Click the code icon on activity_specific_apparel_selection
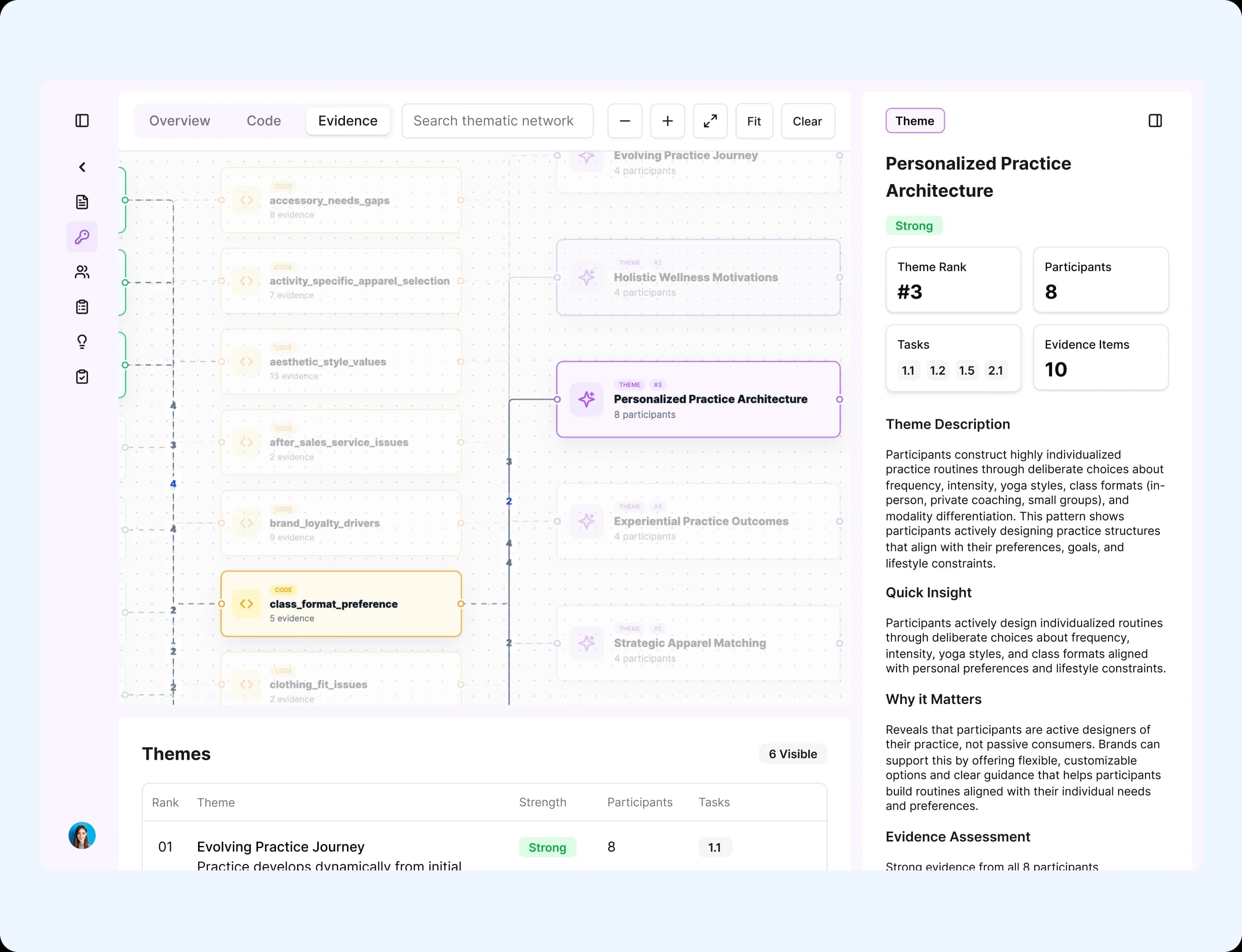This screenshot has height=952, width=1242. pyautogui.click(x=247, y=281)
